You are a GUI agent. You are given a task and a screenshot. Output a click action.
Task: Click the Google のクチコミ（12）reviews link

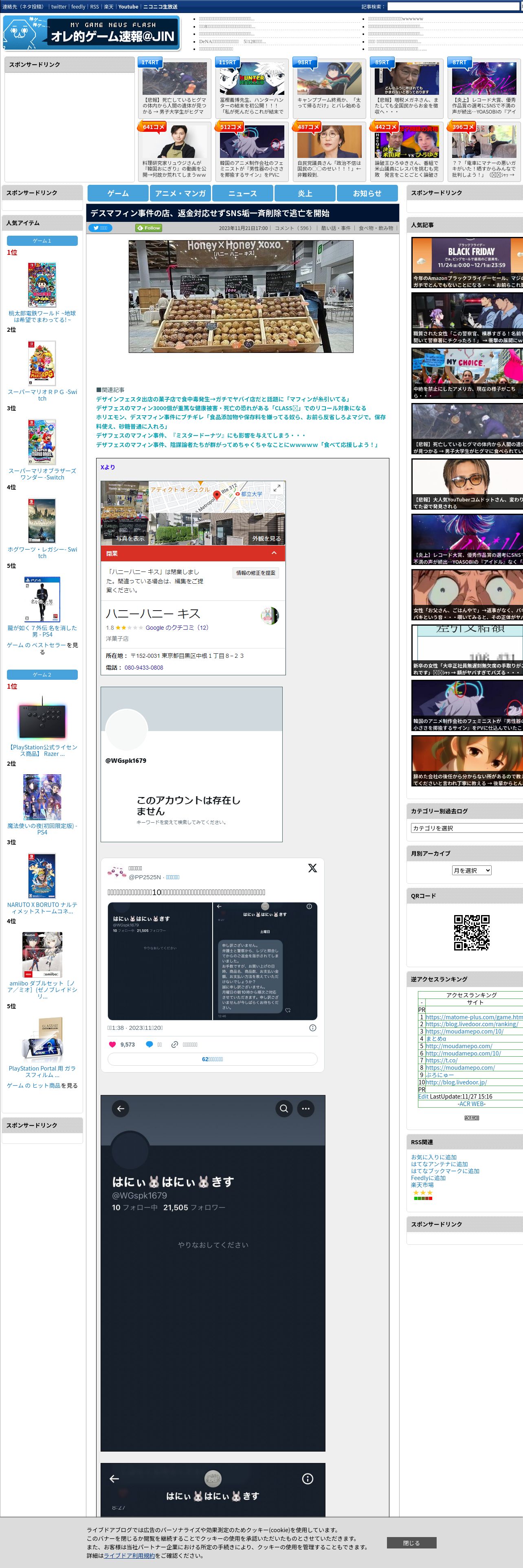177,628
